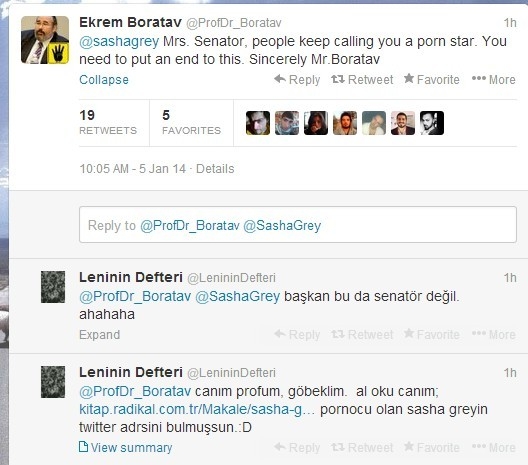Open More options on the 'canım profum' tweet
The image size is (528, 465).
(494, 447)
